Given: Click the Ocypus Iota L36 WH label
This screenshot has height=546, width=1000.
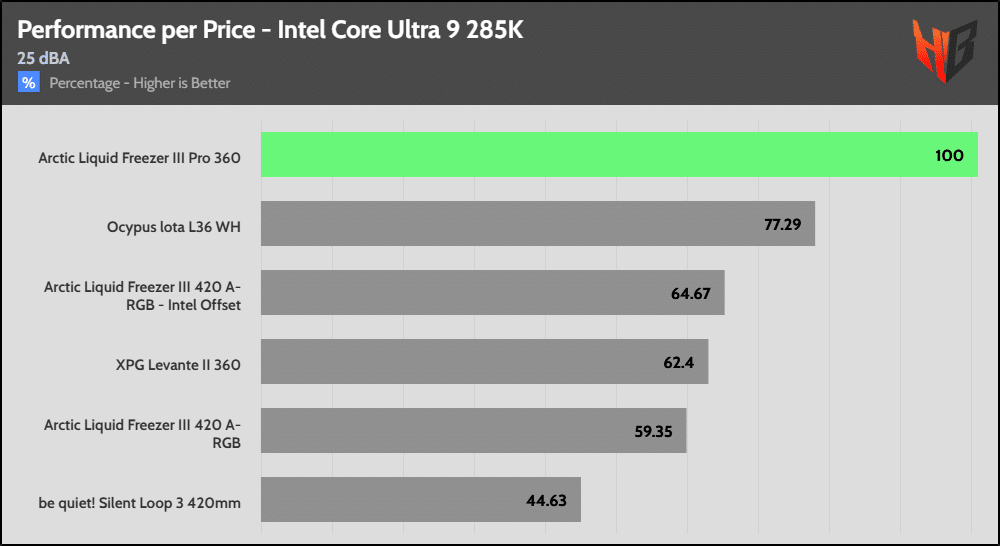Looking at the screenshot, I should (173, 227).
